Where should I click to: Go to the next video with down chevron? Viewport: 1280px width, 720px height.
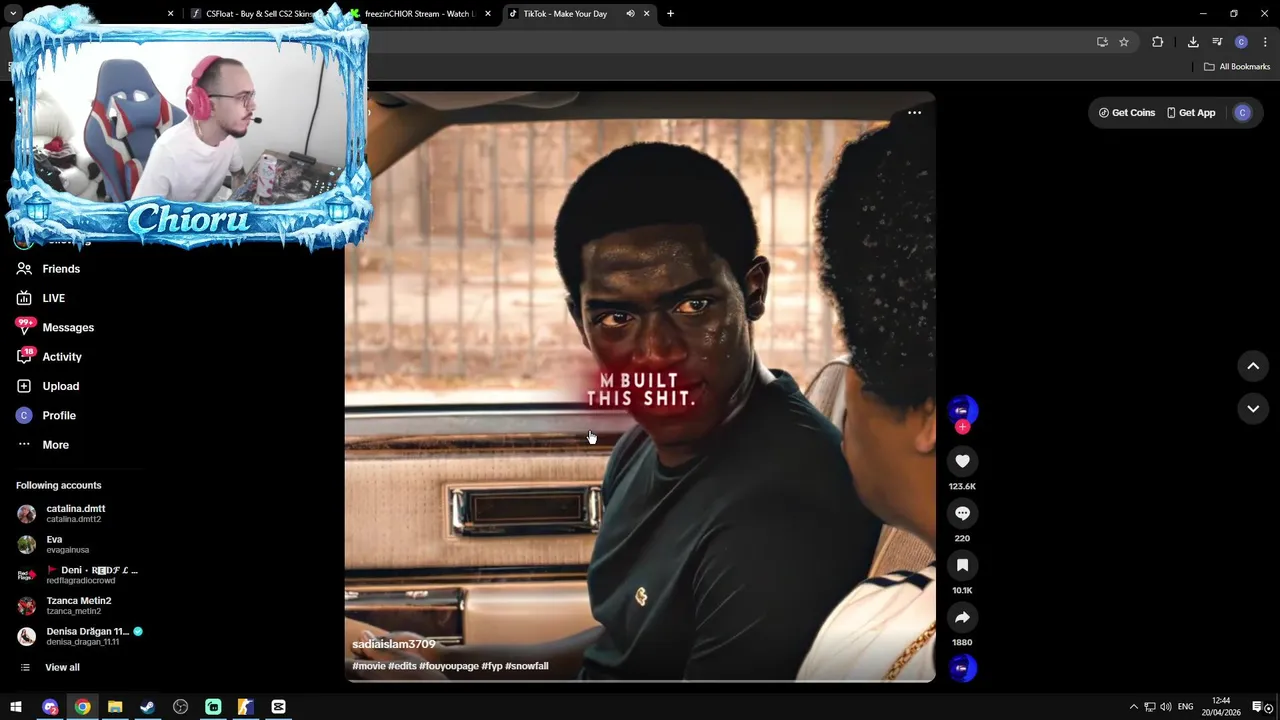(1253, 408)
